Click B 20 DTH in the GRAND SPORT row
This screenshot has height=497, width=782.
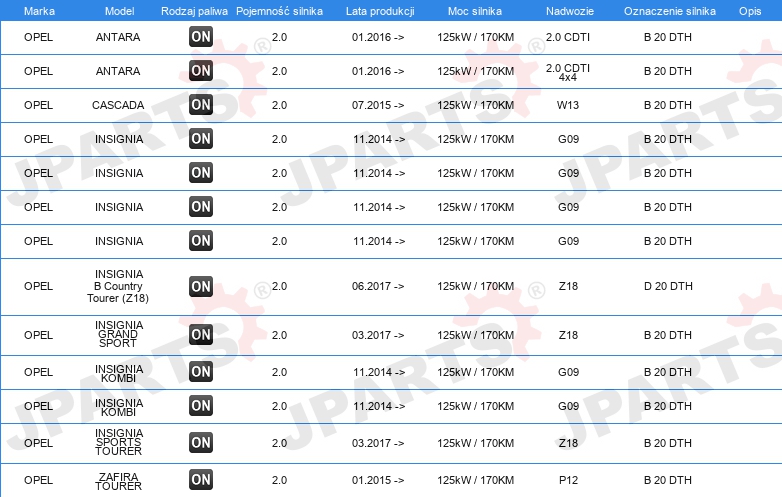point(668,335)
